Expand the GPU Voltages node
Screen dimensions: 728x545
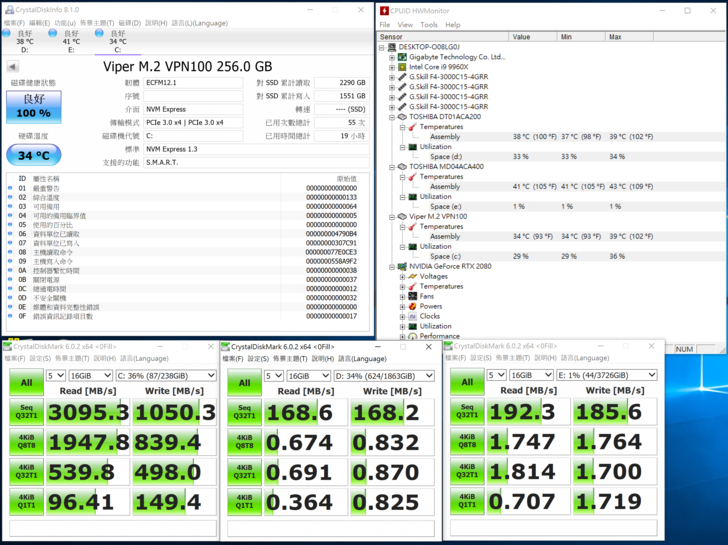pyautogui.click(x=403, y=277)
